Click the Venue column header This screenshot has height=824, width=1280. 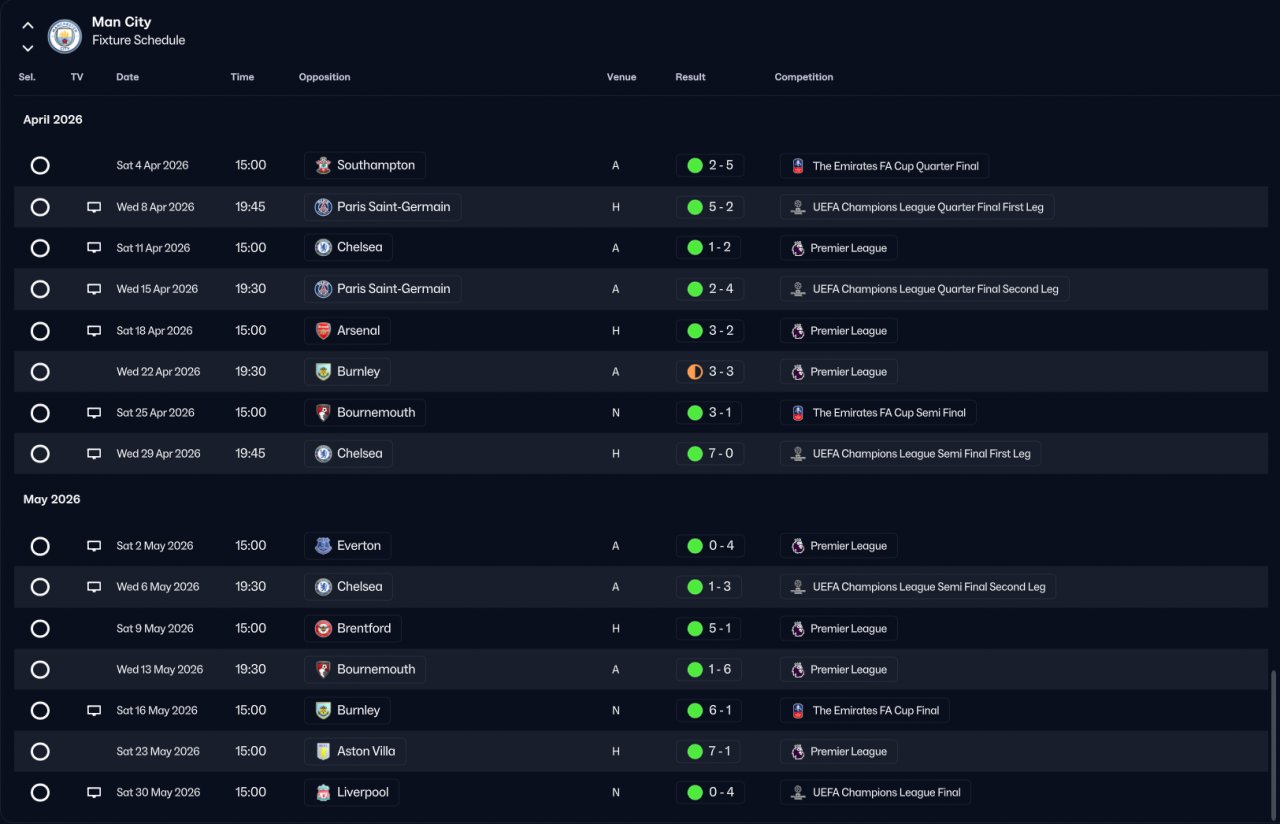621,77
